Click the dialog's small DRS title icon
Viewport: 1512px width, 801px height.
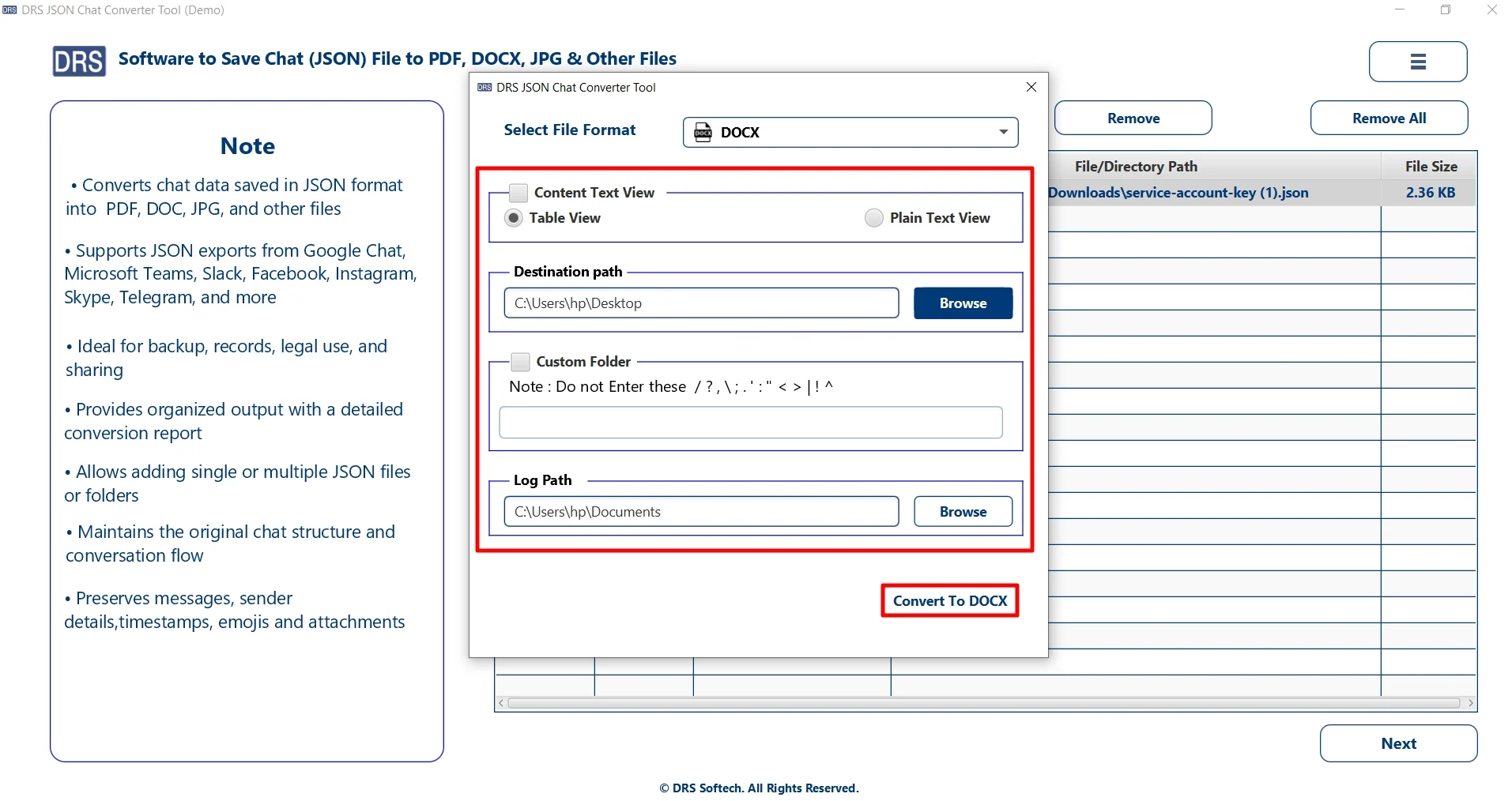485,88
